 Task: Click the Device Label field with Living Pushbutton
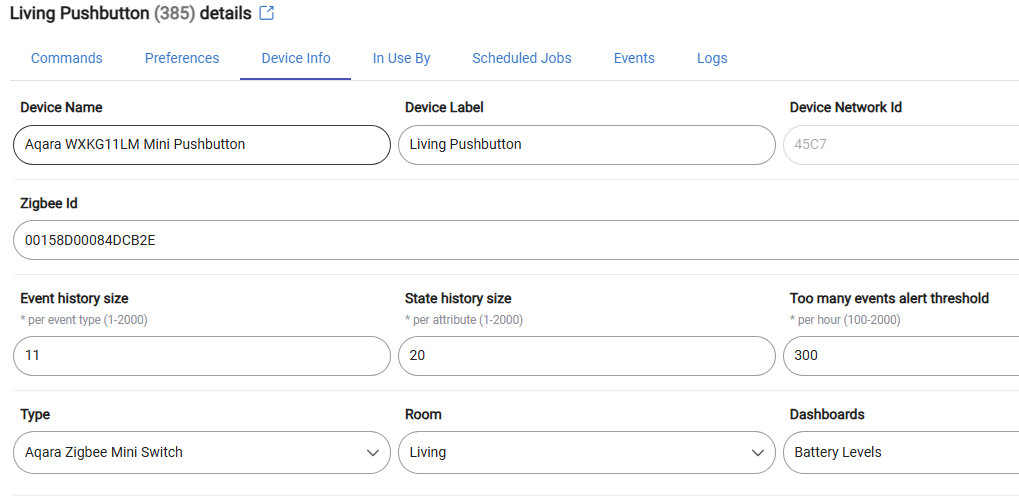587,145
